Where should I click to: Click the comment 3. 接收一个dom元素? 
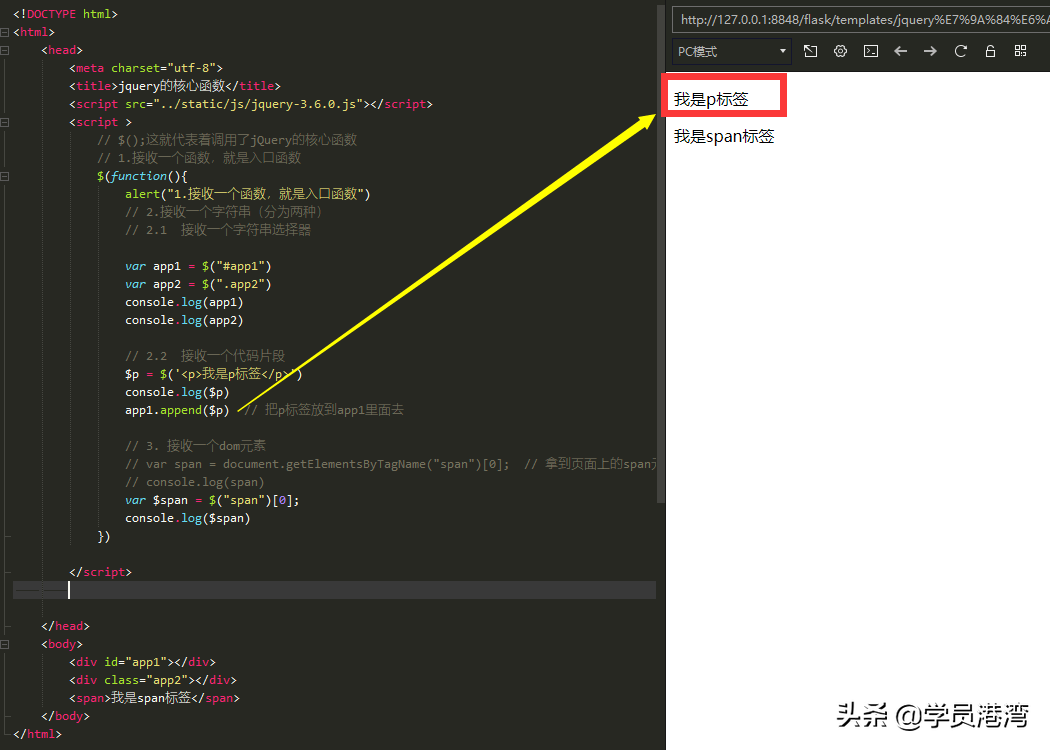click(x=196, y=446)
